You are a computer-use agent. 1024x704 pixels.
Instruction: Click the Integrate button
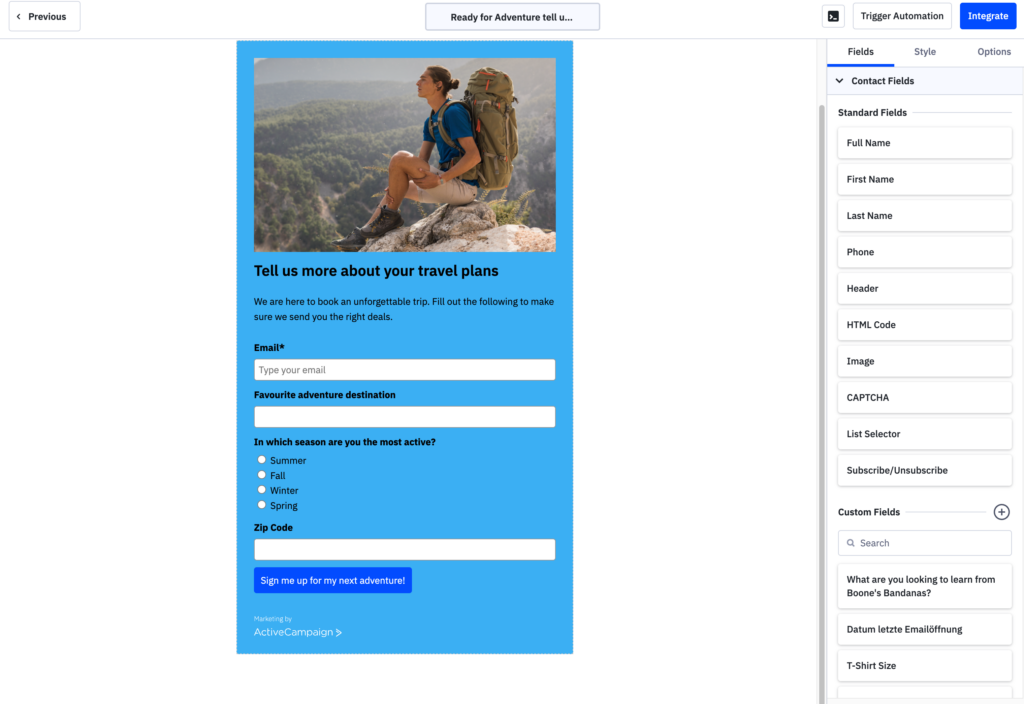click(x=987, y=16)
